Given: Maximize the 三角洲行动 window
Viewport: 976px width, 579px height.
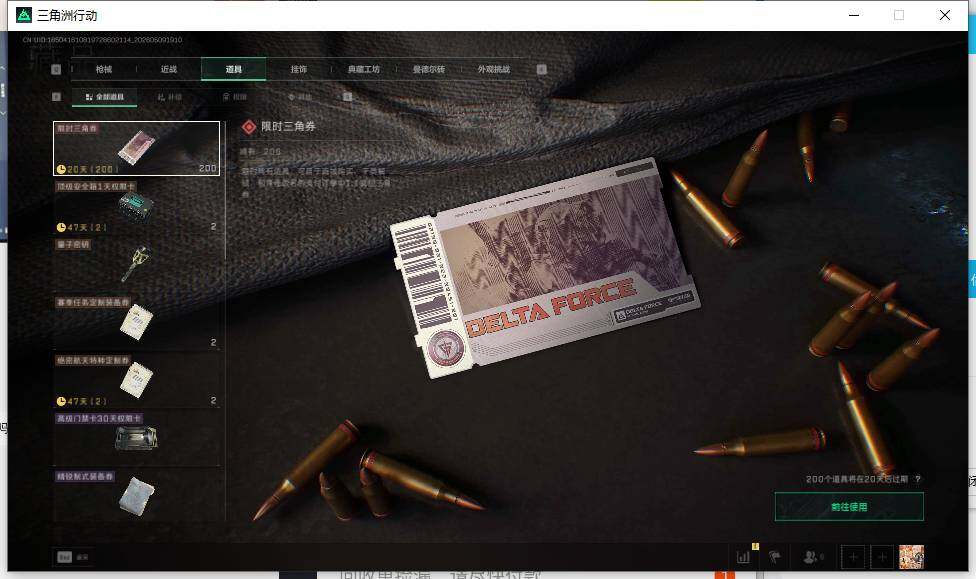Looking at the screenshot, I should tap(899, 15).
